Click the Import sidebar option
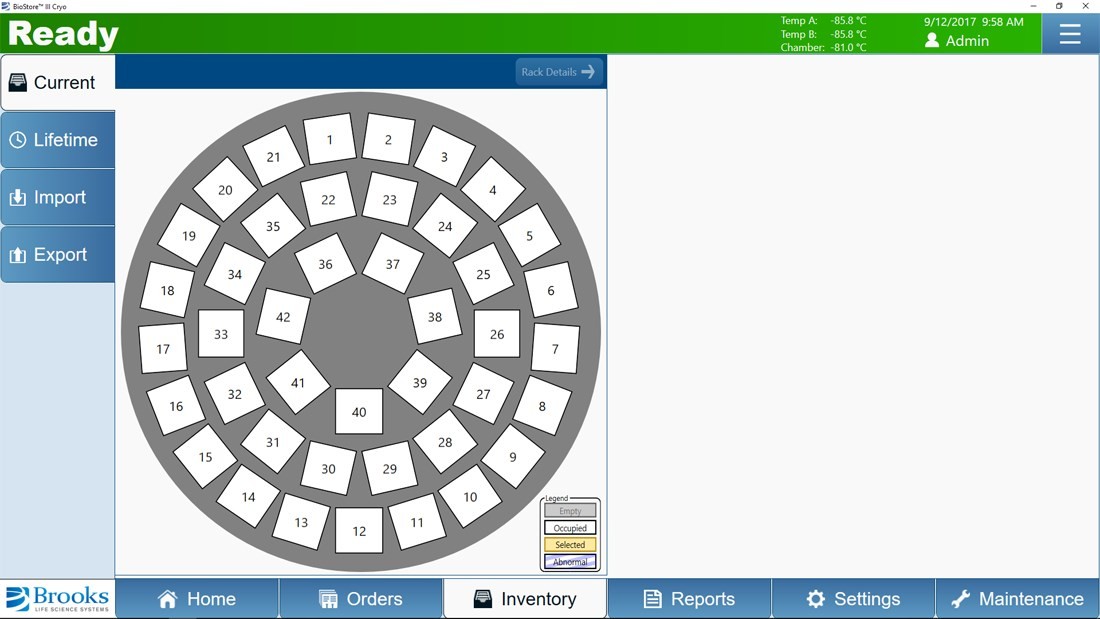Screen dimensions: 1100x619 pyautogui.click(x=58, y=198)
